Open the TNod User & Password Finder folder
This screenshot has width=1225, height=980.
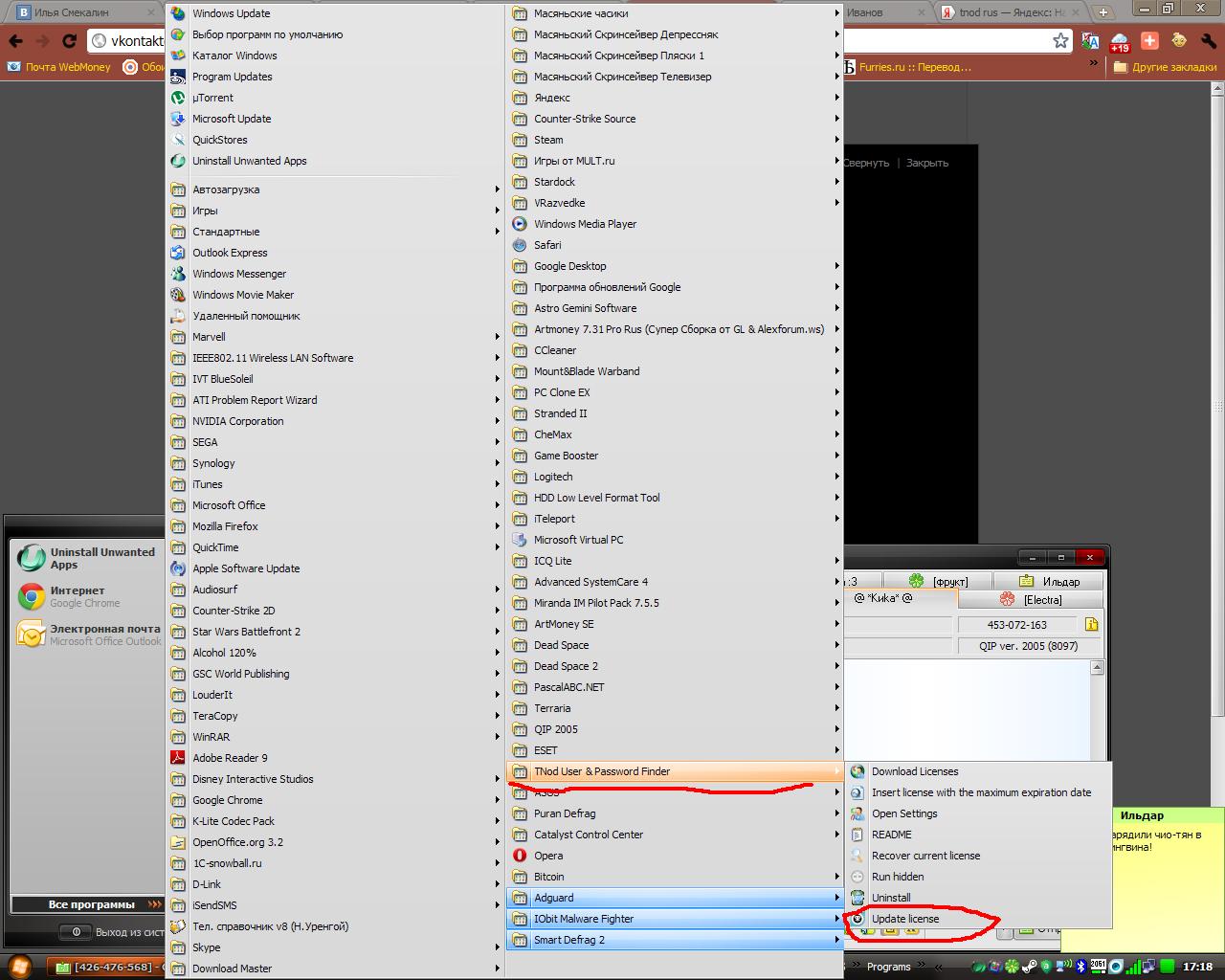[x=675, y=771]
